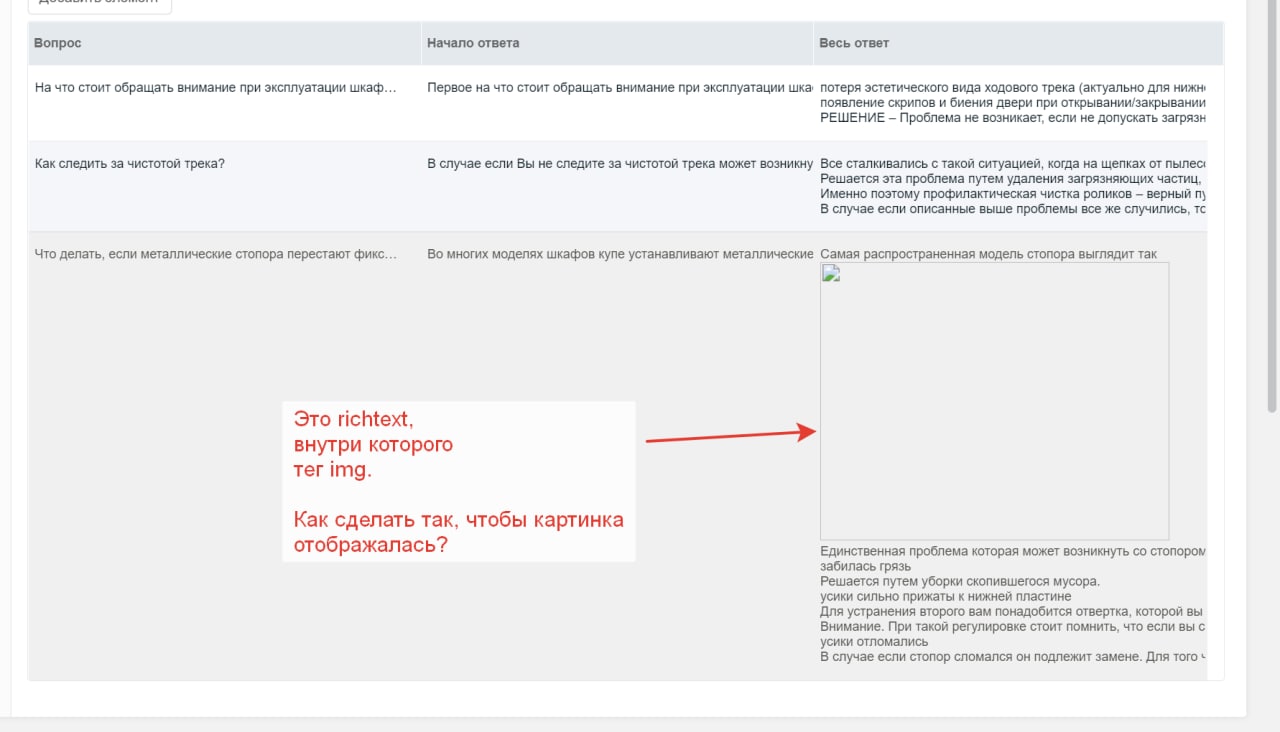
Task: Click the line starting with РЕШЕНИЕ
Action: 1013,118
